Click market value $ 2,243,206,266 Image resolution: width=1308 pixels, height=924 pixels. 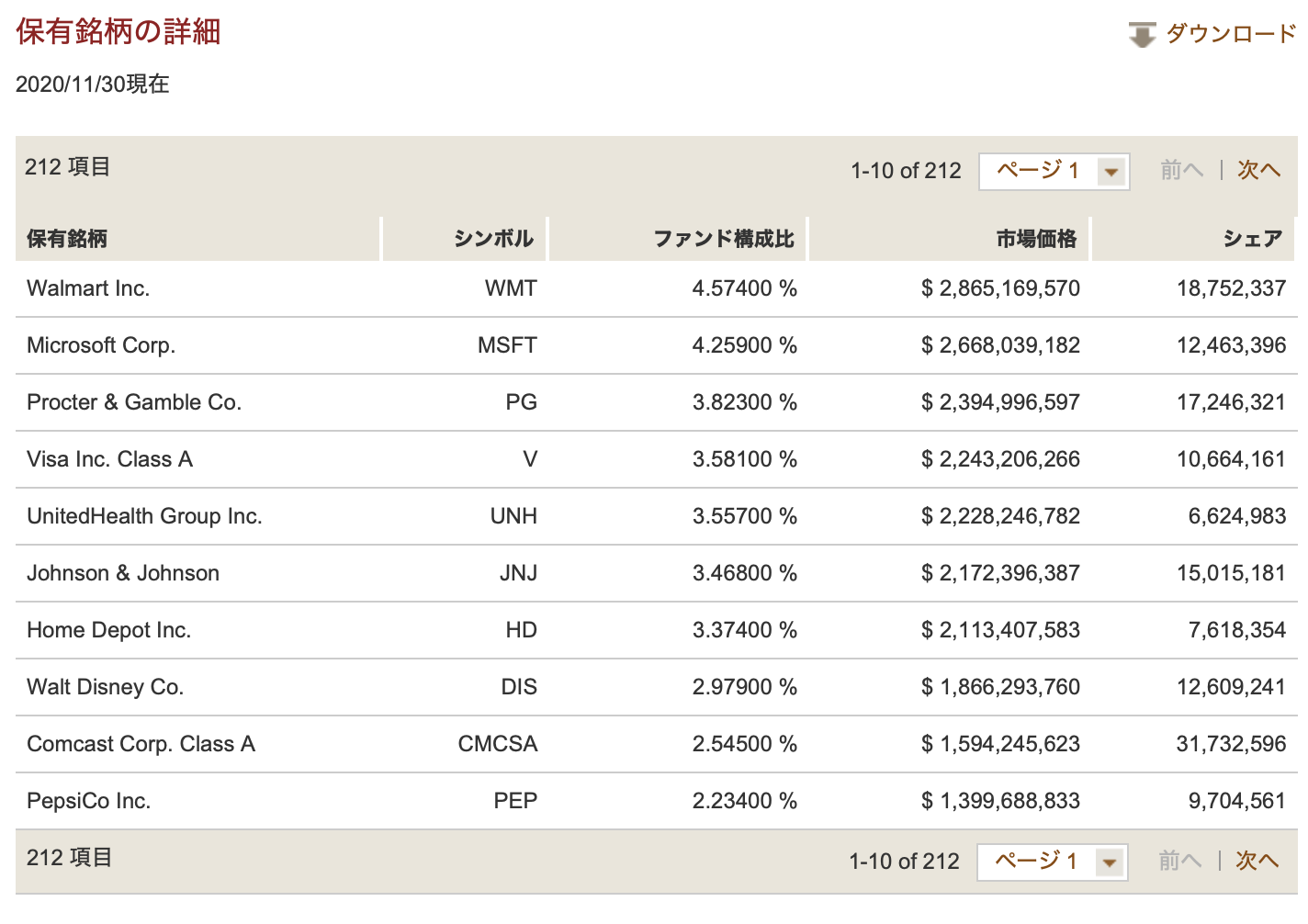[x=1000, y=459]
